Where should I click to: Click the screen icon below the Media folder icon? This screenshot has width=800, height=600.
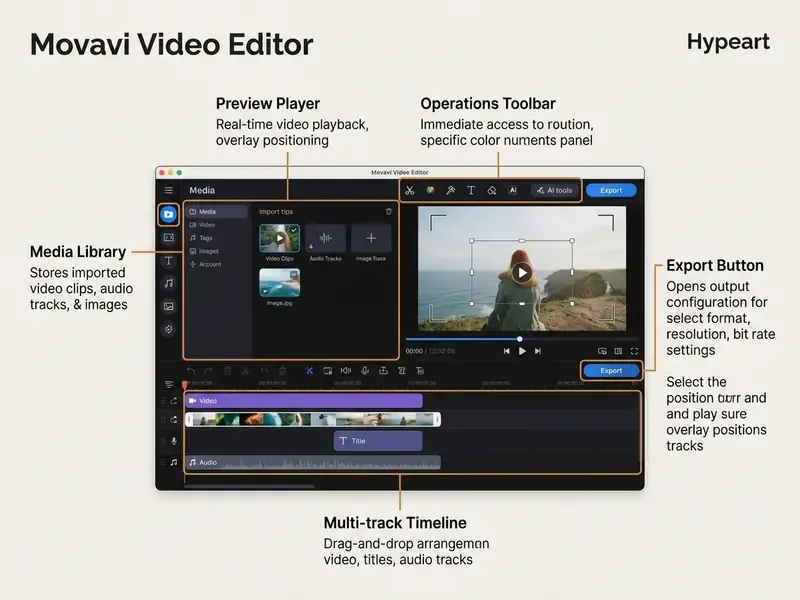pos(168,237)
